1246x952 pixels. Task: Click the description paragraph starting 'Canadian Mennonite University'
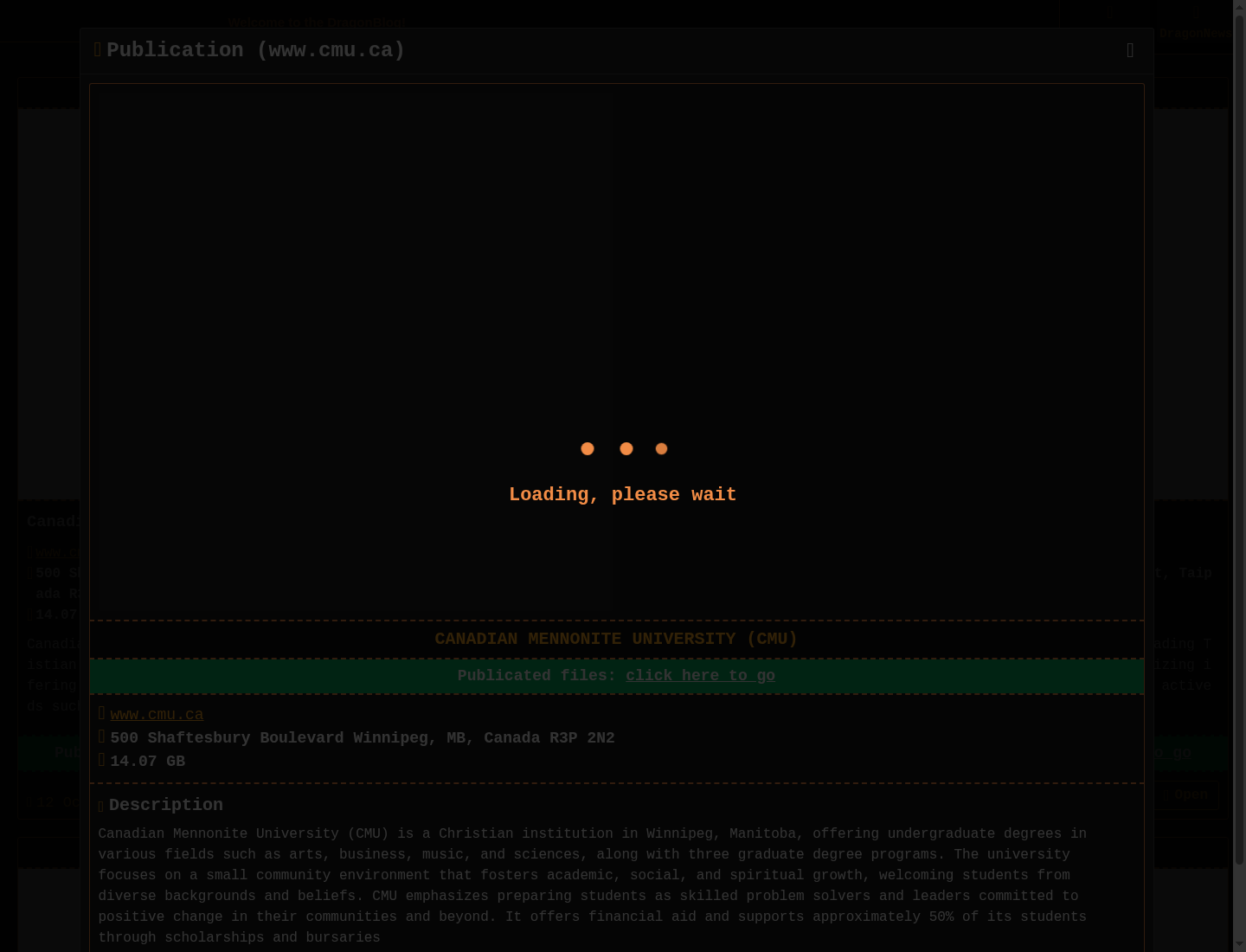point(593,885)
